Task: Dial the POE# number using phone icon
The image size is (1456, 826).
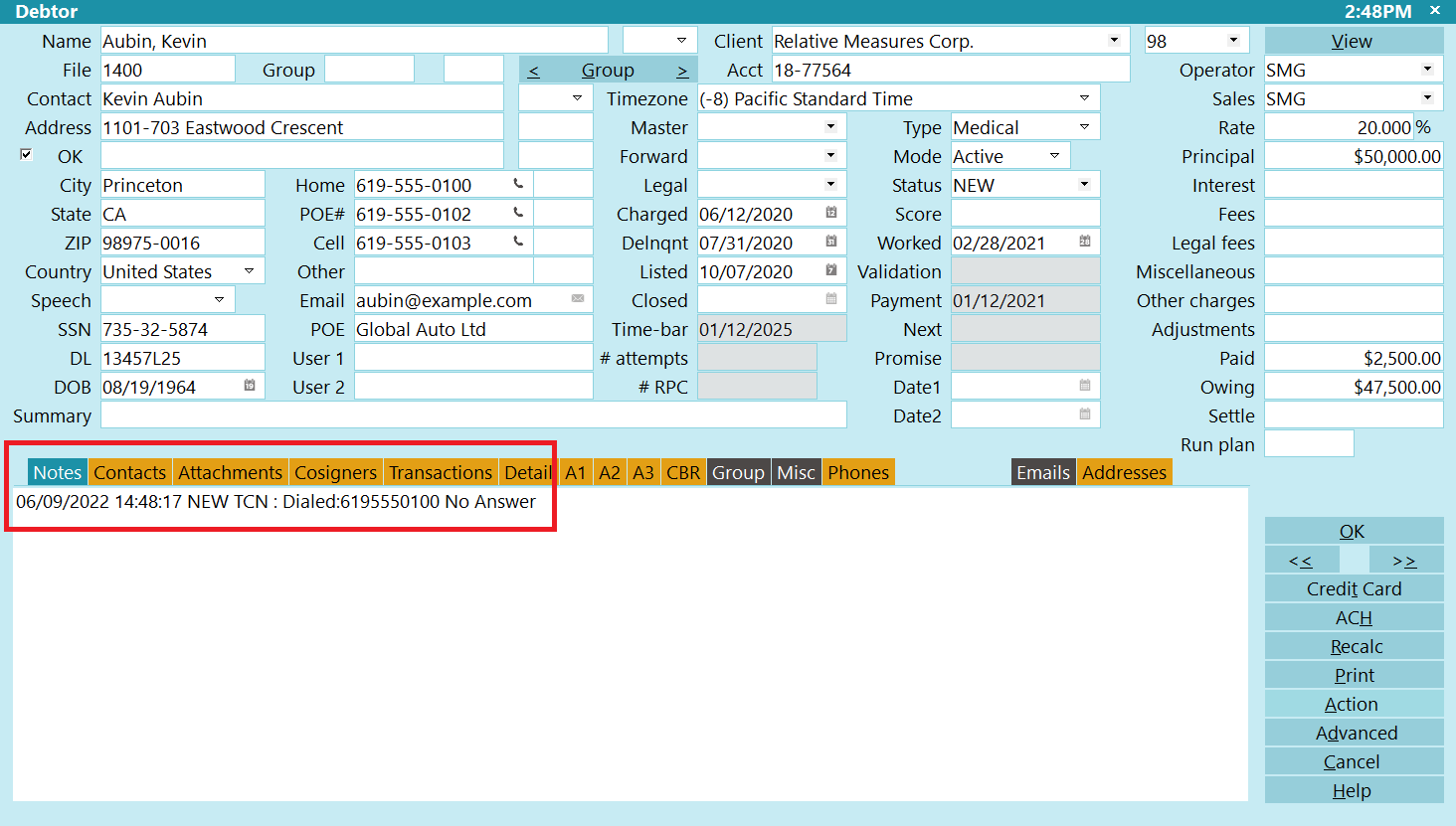Action: [518, 214]
